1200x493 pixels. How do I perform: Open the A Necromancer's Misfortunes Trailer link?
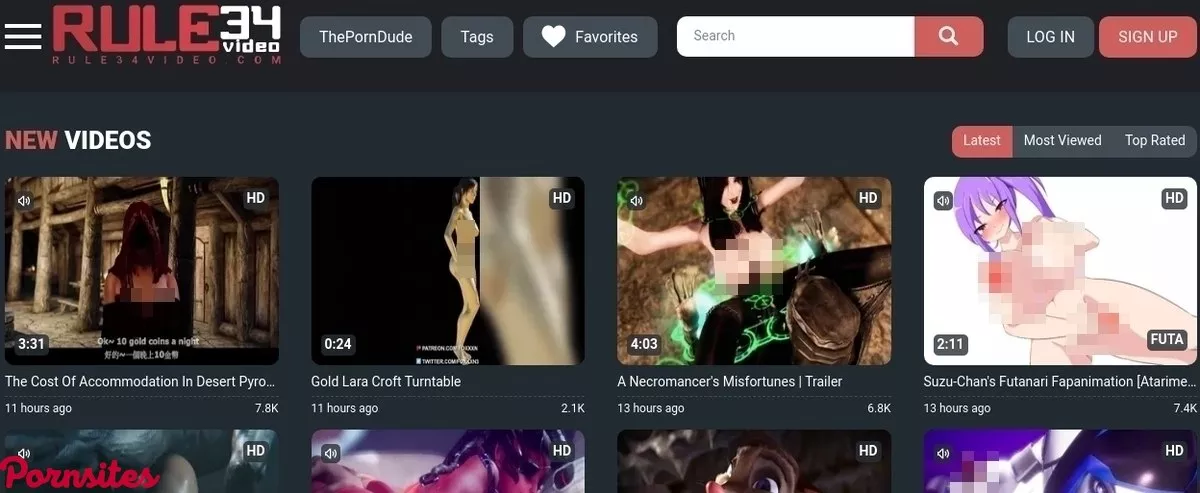729,381
